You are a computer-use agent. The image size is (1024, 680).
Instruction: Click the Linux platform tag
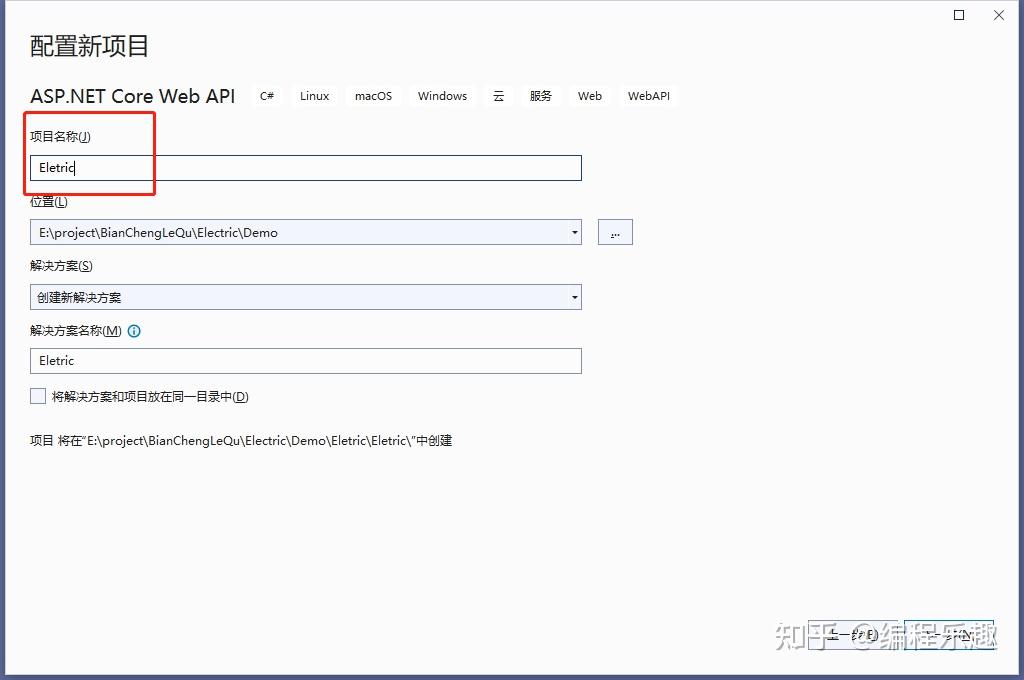tap(314, 95)
